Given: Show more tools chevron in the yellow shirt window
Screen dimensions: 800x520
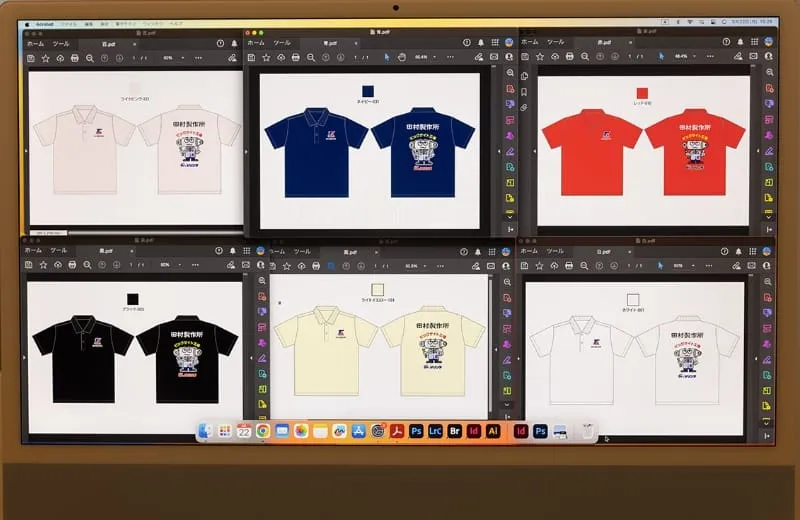Looking at the screenshot, I should coord(507,404).
